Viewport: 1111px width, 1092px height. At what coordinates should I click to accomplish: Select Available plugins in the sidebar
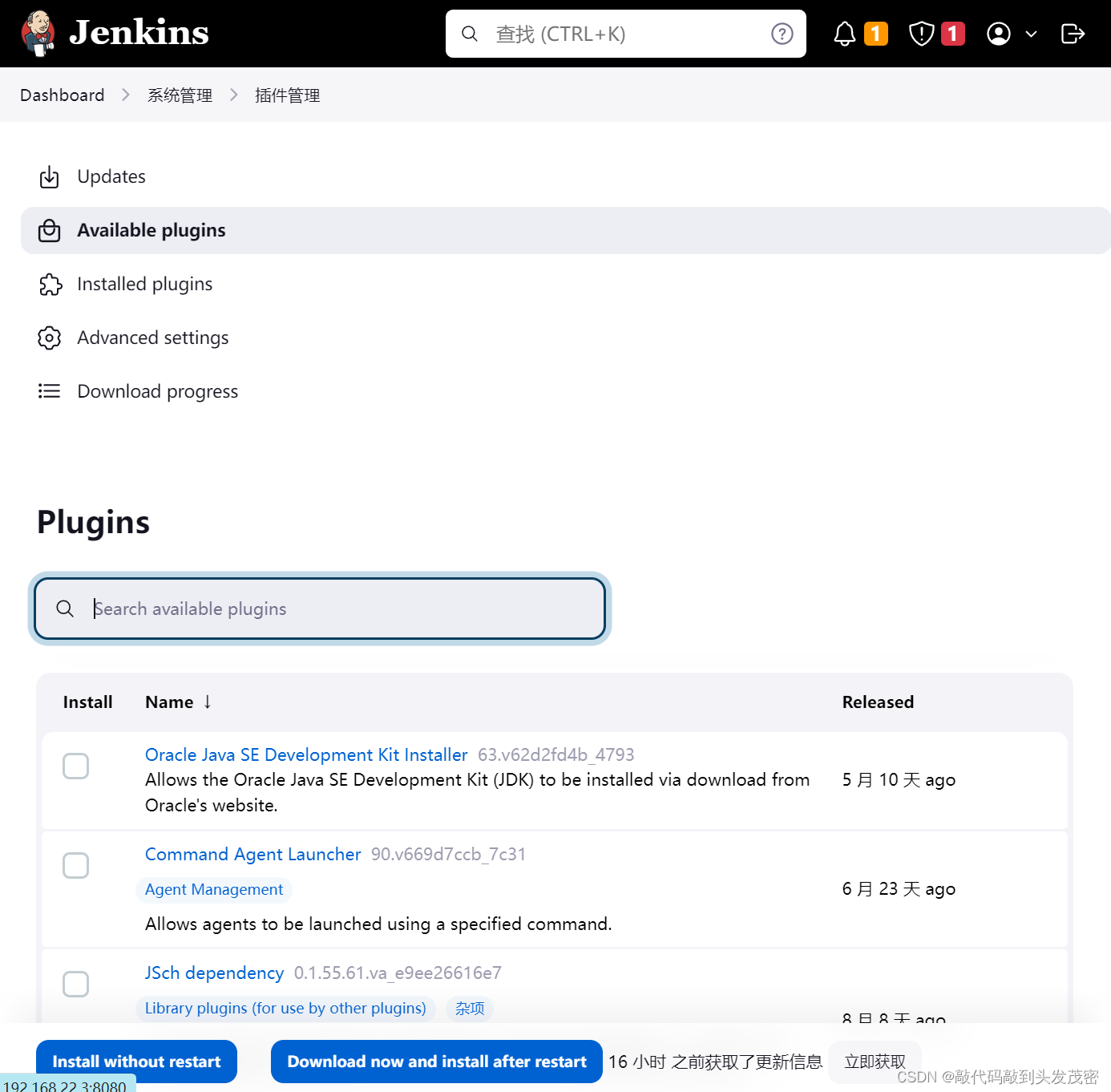click(566, 230)
